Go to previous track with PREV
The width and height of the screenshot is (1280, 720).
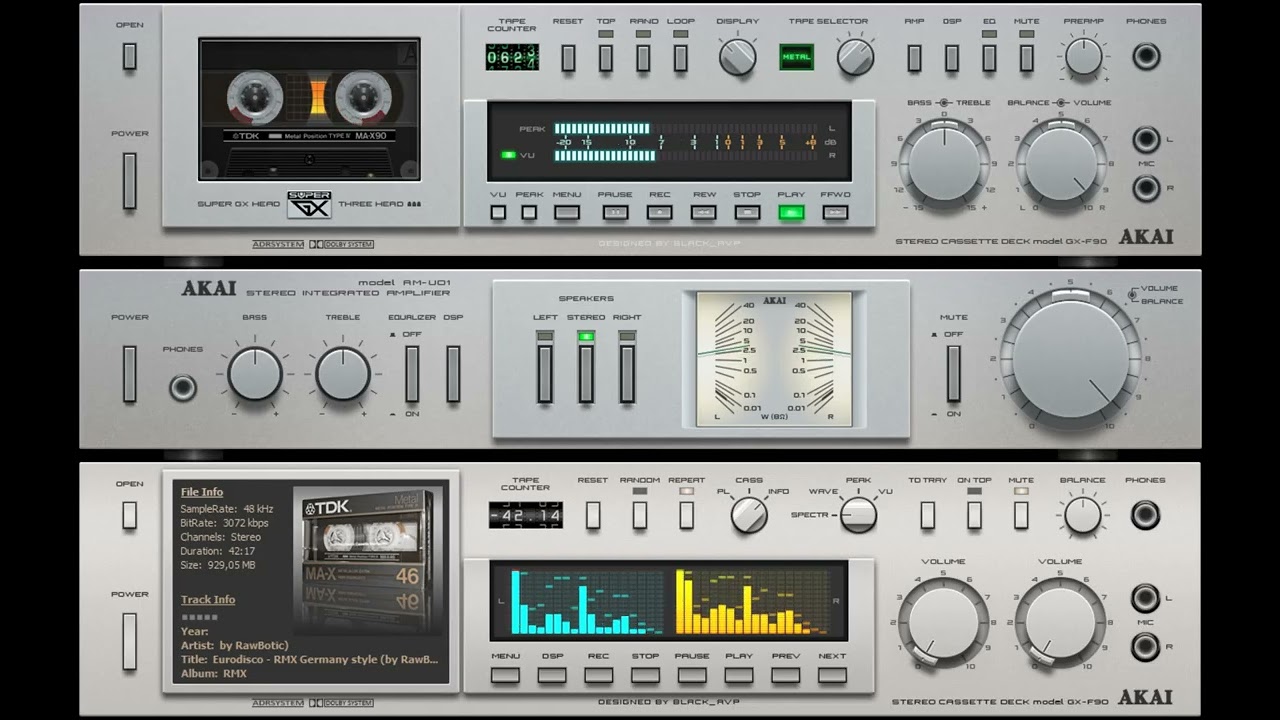click(785, 675)
